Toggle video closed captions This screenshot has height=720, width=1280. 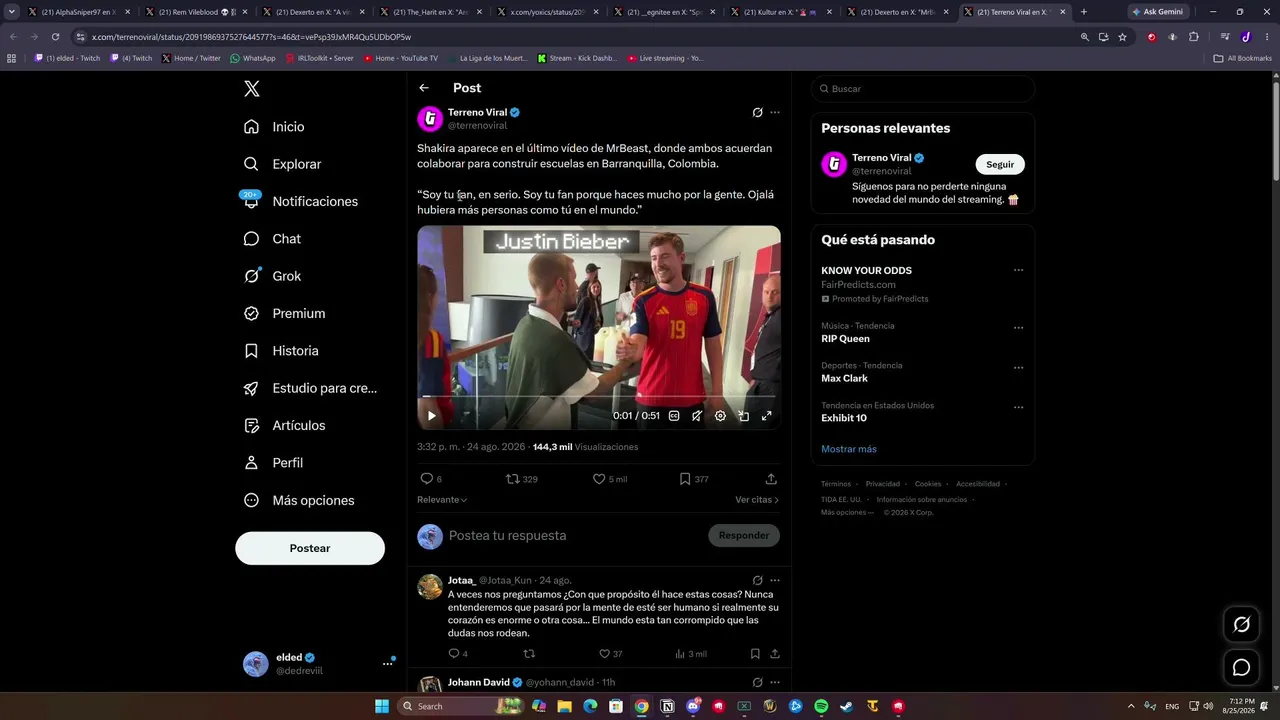(x=674, y=416)
